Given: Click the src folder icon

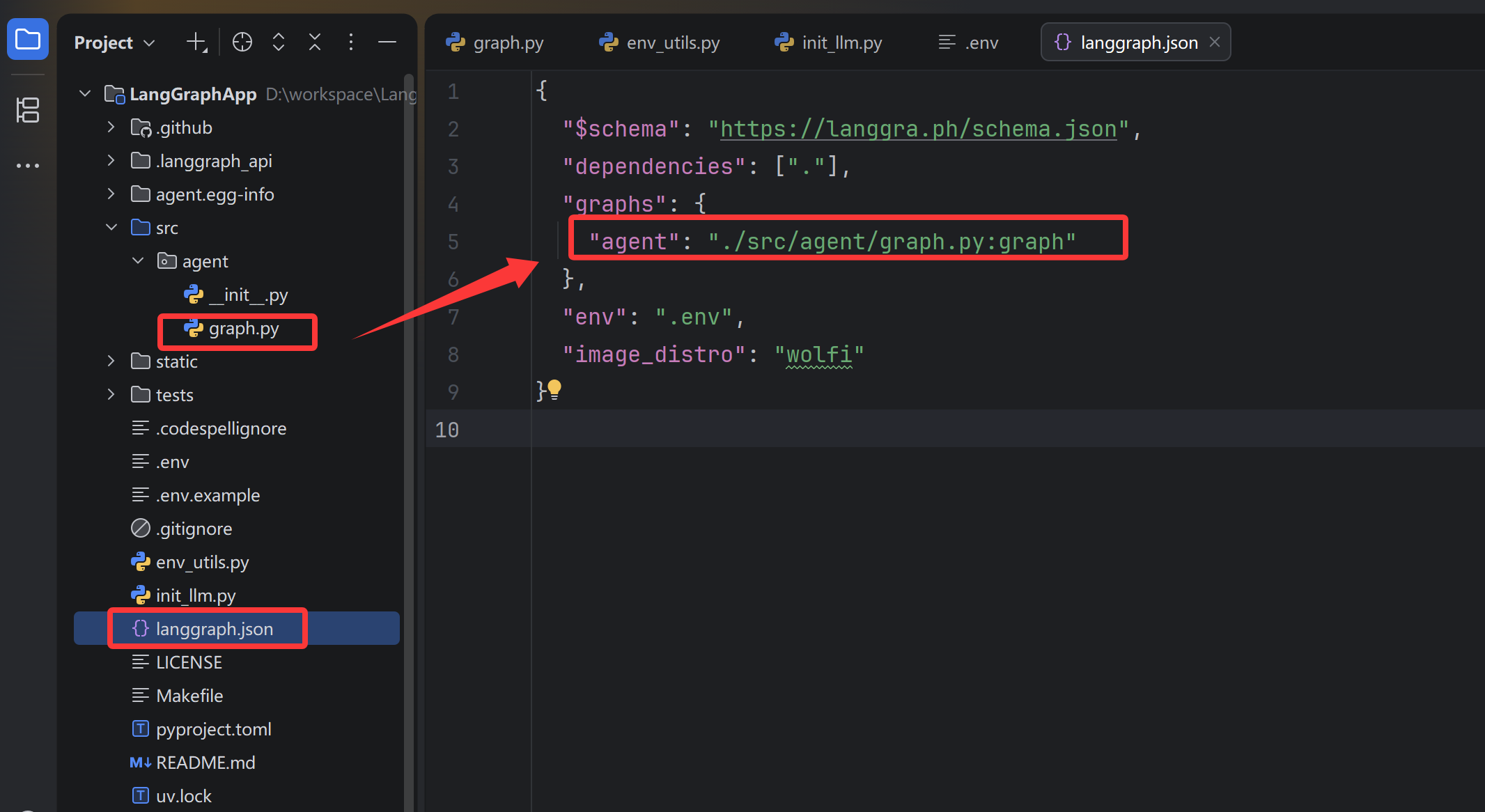Looking at the screenshot, I should [x=141, y=227].
